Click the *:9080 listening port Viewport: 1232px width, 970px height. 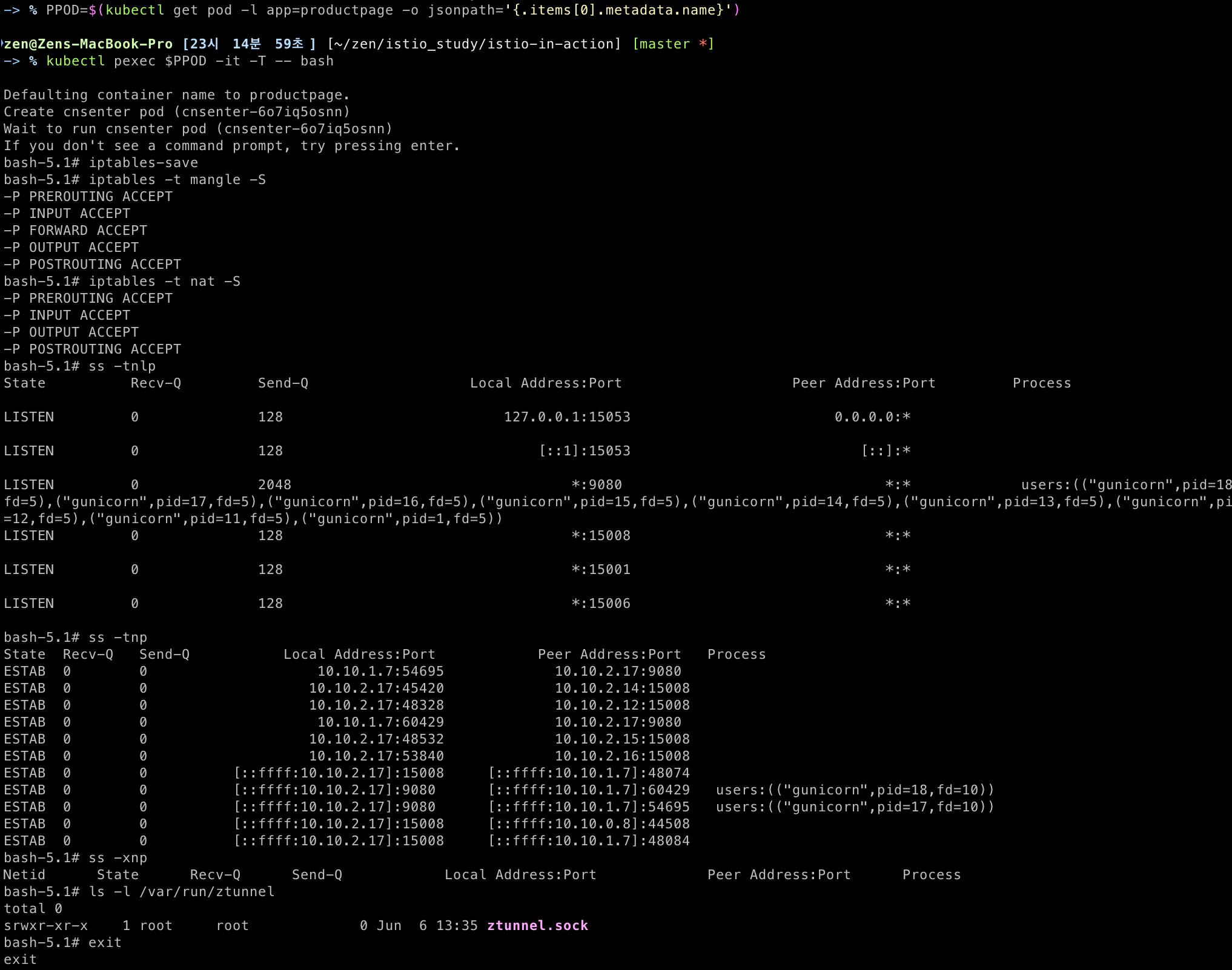597,485
